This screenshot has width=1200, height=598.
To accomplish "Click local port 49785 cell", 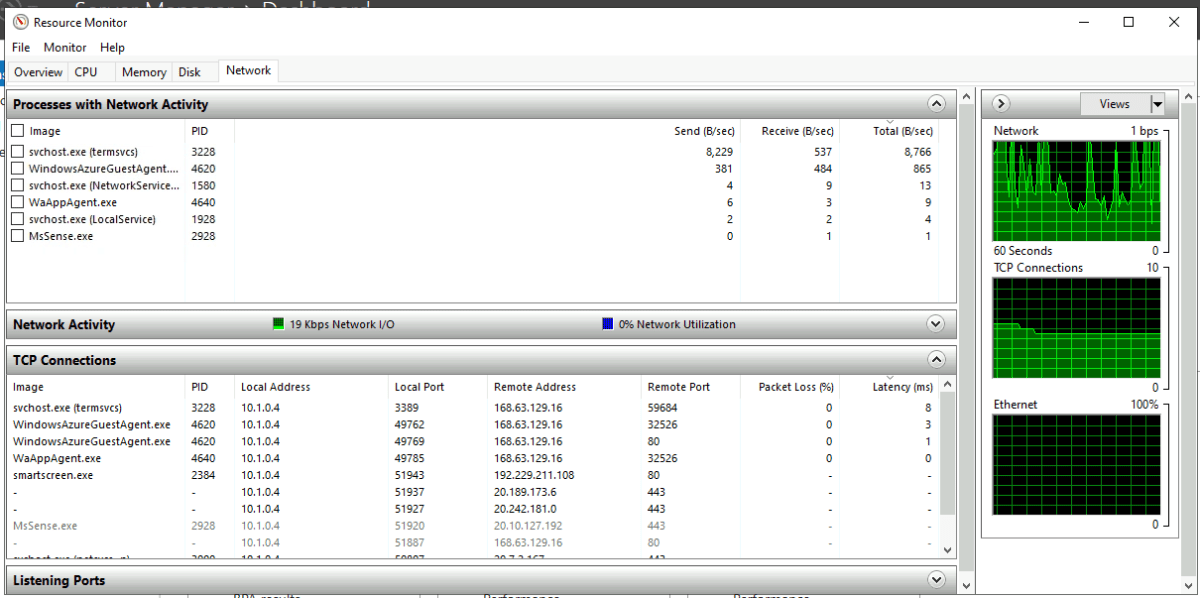I will click(410, 458).
